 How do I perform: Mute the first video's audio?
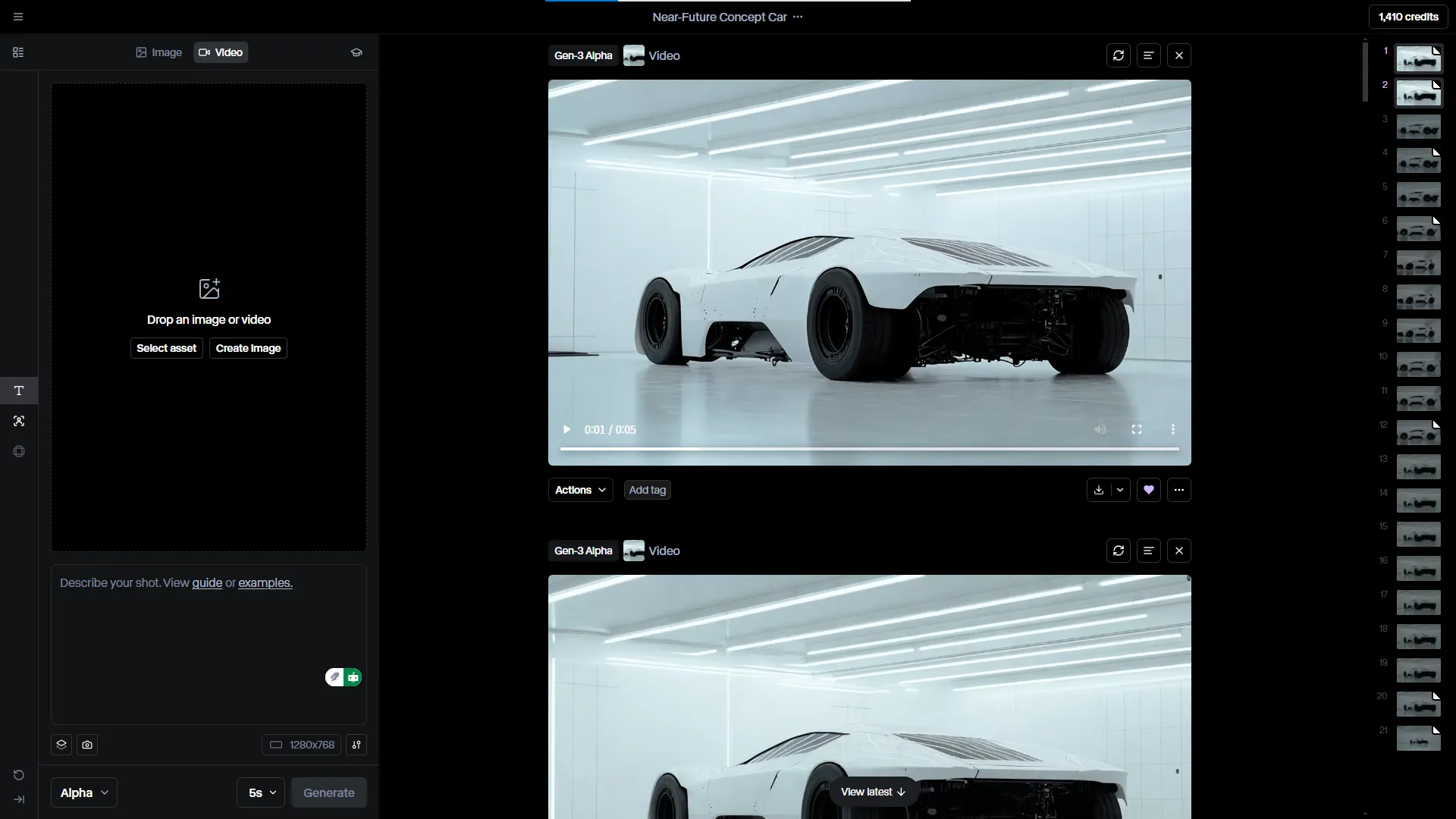click(1100, 429)
